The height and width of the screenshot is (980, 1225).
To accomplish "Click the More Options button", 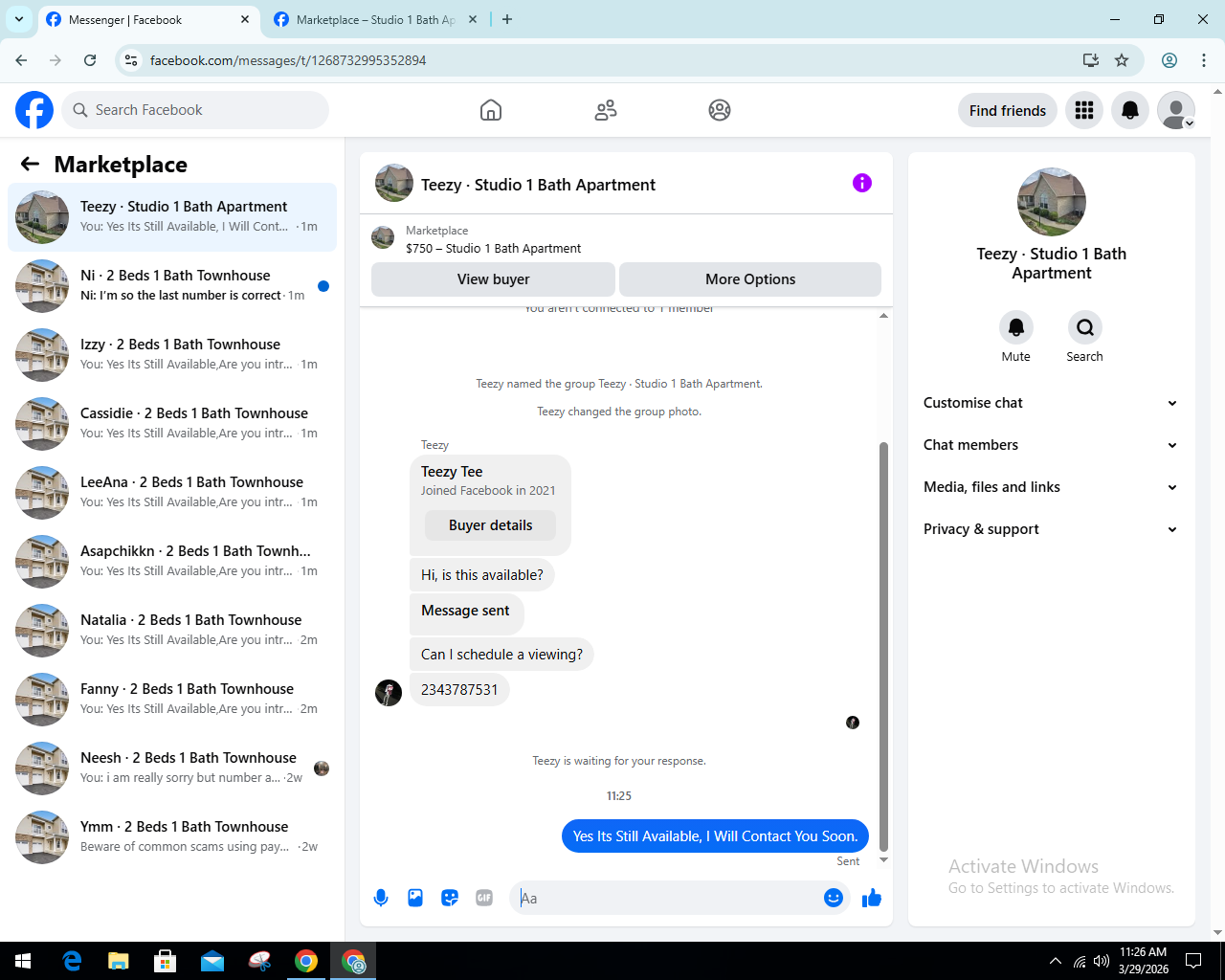I will click(x=750, y=279).
